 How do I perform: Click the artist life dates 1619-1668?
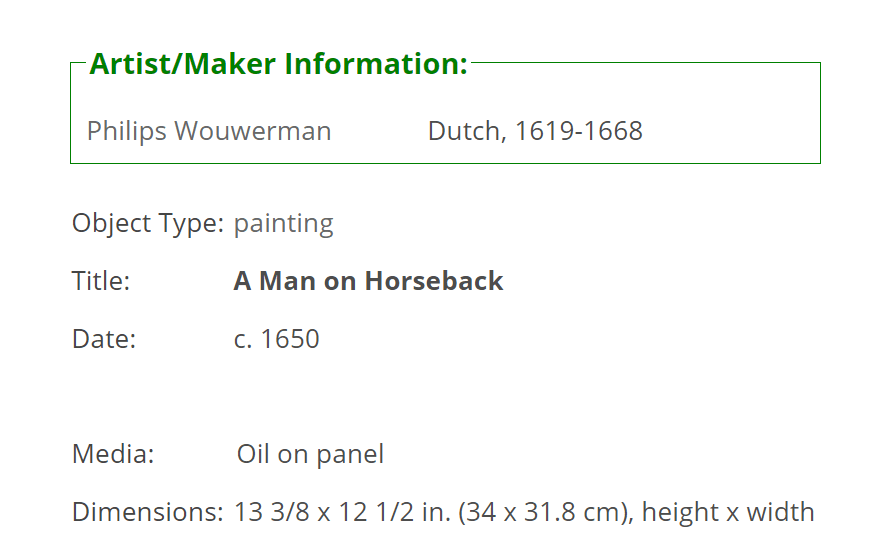pyautogui.click(x=578, y=131)
